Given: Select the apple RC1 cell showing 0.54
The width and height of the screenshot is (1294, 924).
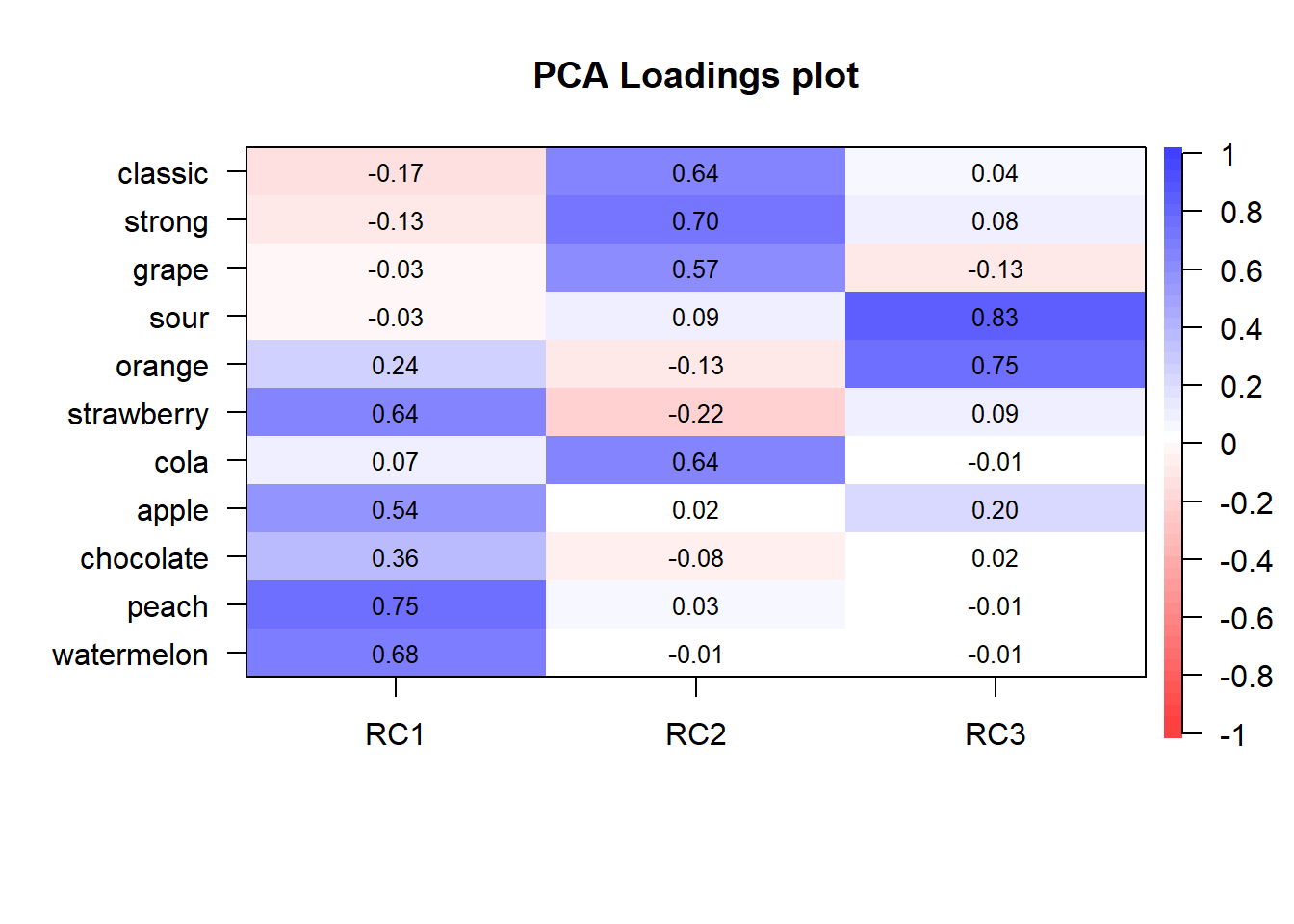Looking at the screenshot, I should (396, 510).
